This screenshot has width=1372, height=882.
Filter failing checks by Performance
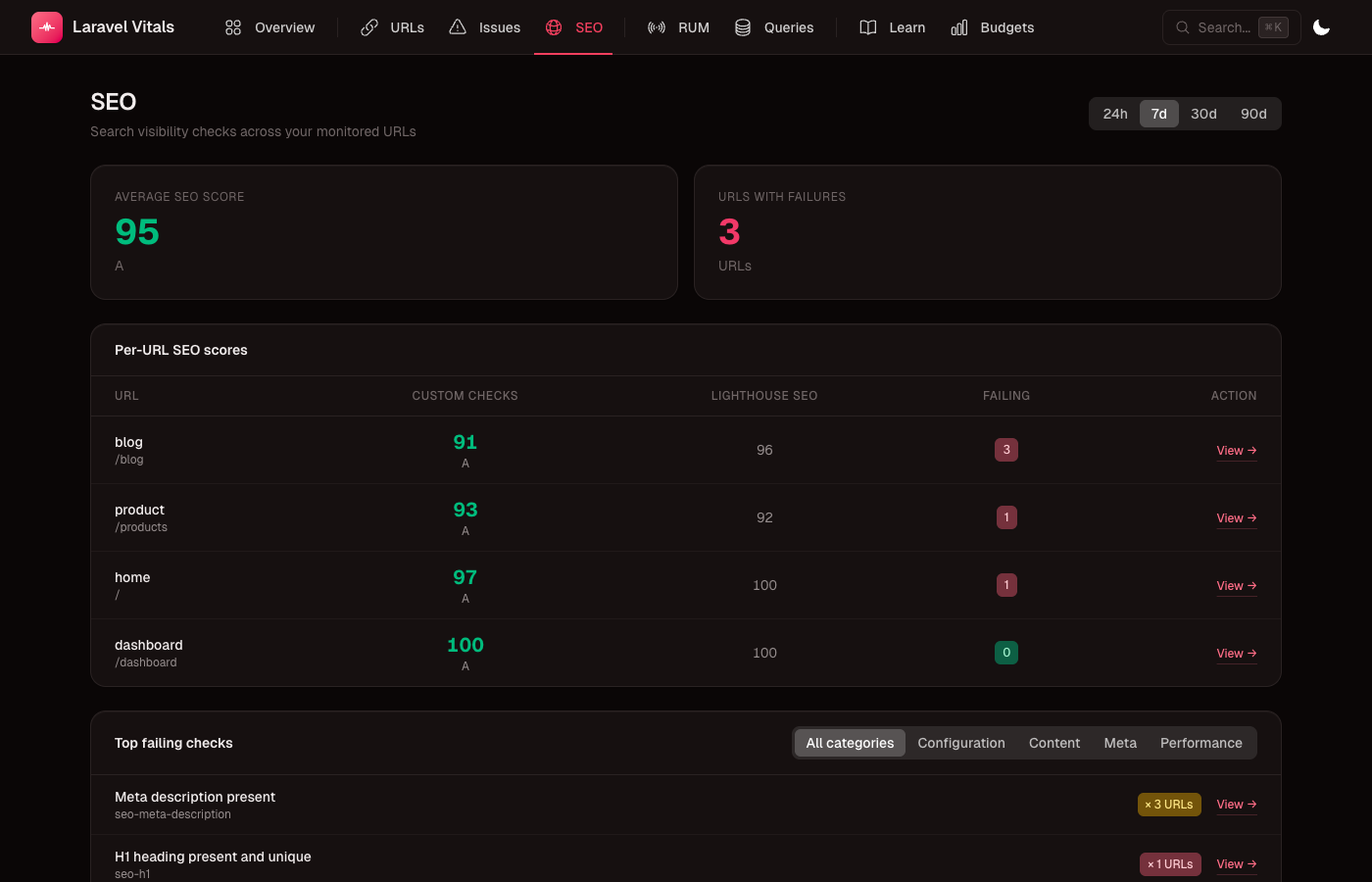pos(1201,743)
